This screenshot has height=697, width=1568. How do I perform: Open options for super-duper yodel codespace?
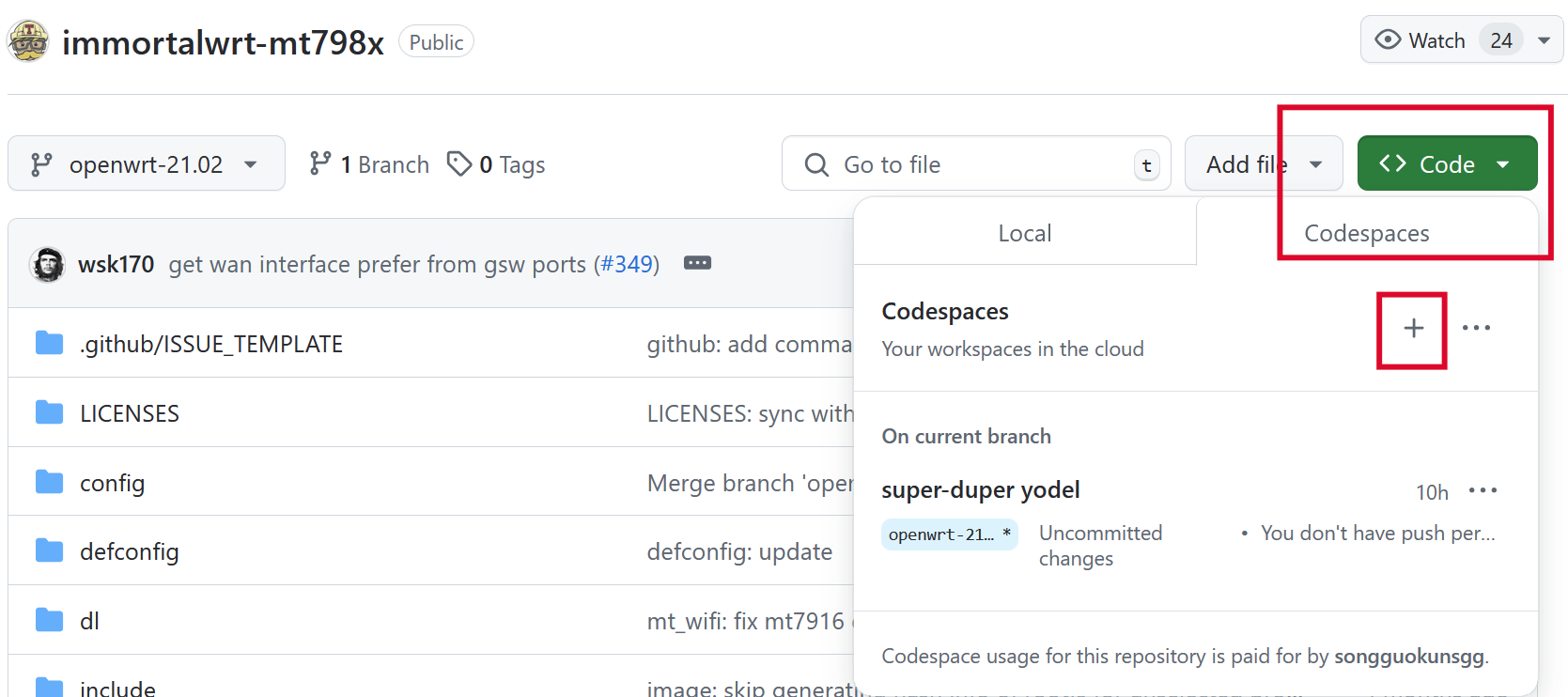click(1483, 490)
